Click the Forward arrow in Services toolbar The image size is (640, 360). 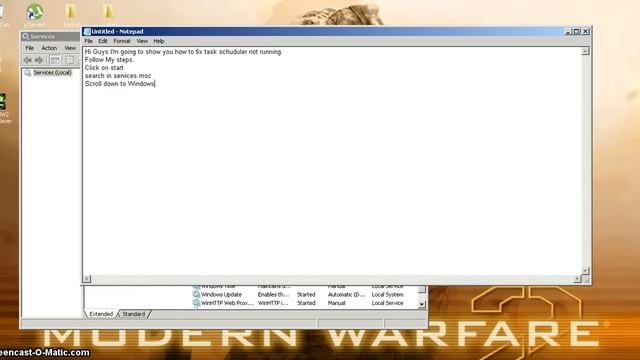[39, 60]
